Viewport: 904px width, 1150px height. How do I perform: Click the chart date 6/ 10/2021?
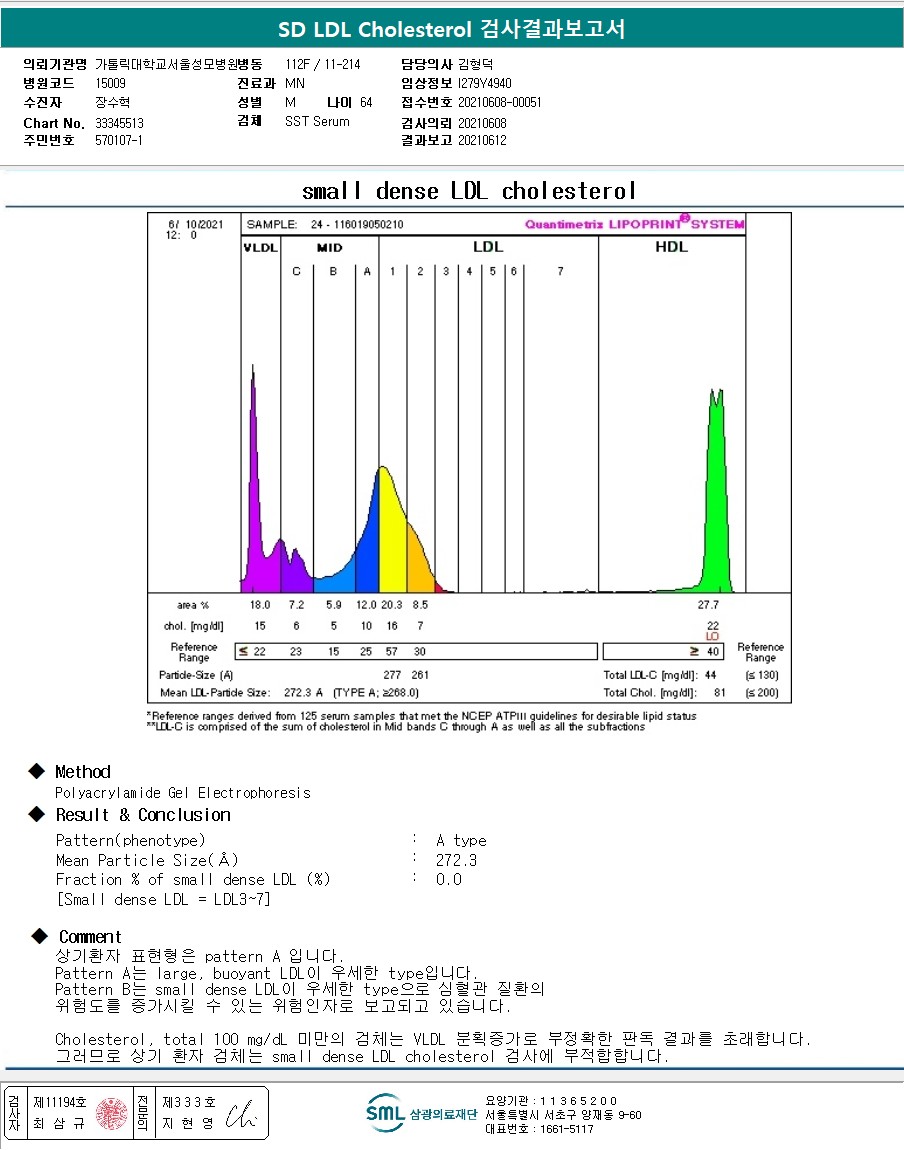pos(195,224)
